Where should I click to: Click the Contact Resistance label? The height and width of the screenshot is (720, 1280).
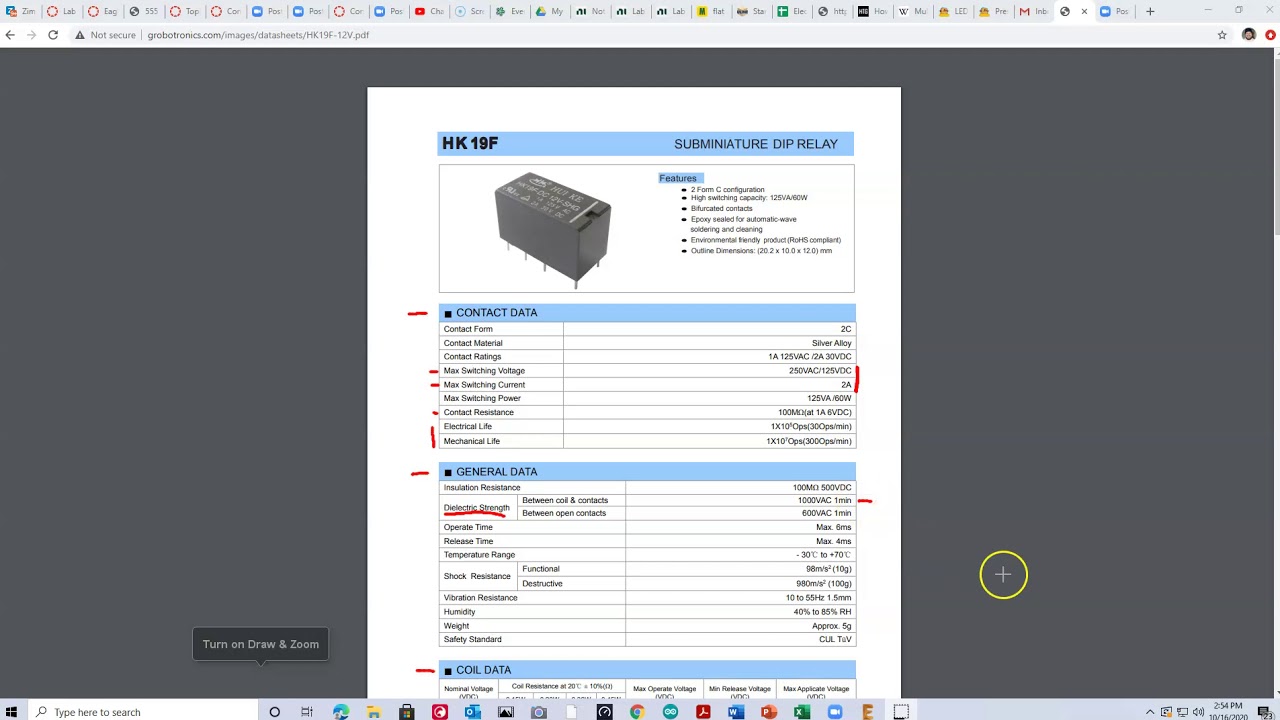[479, 413]
